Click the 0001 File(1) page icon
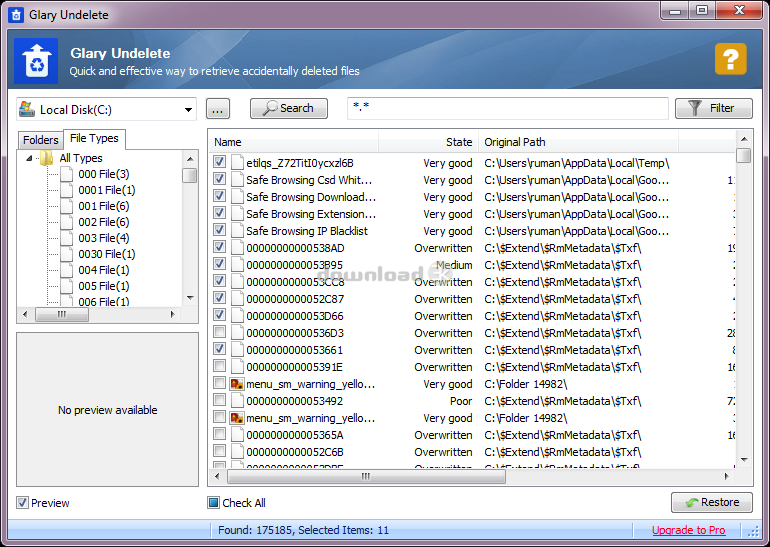The width and height of the screenshot is (770, 547). point(66,190)
